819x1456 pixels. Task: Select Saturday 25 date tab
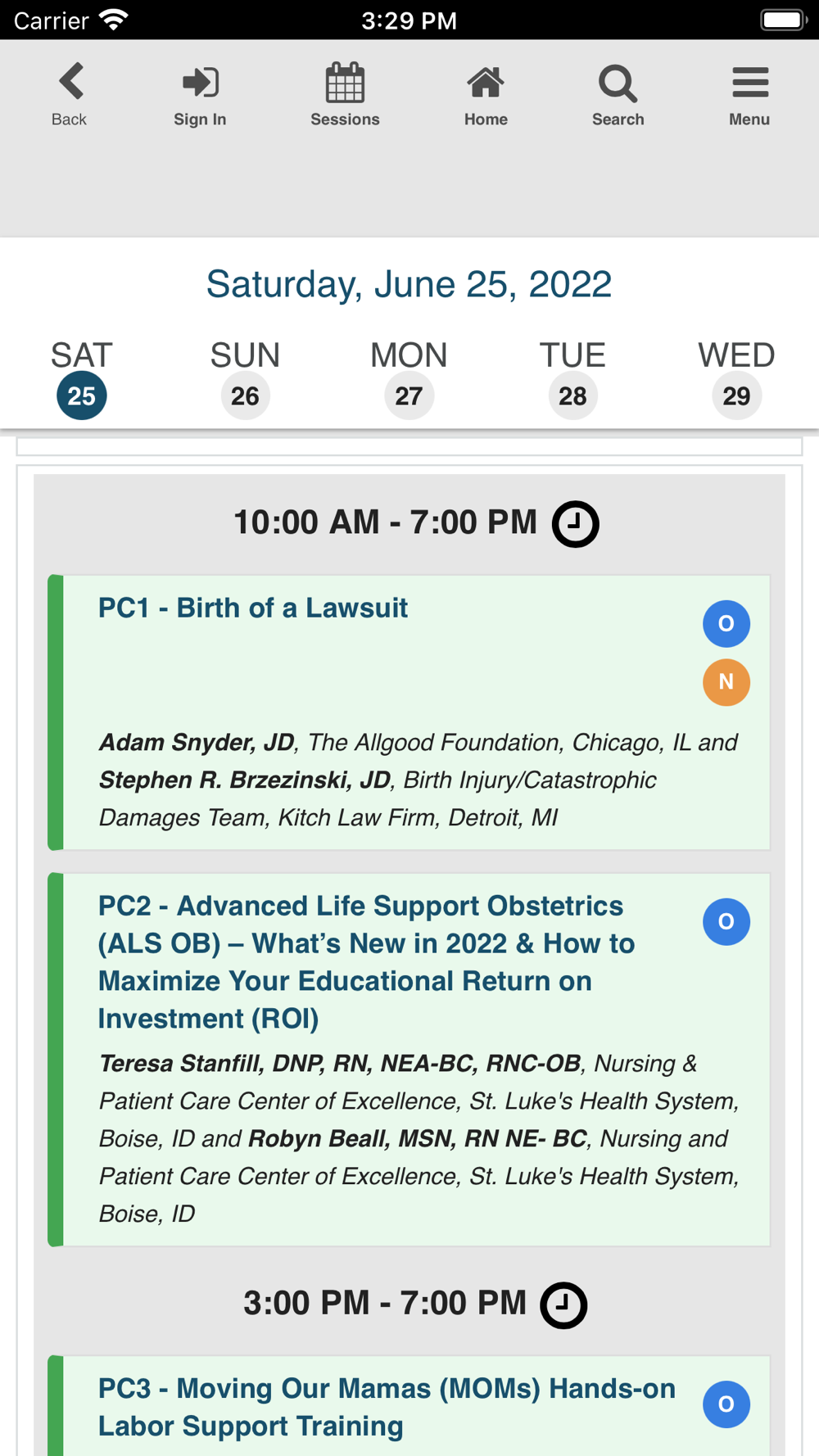[82, 379]
